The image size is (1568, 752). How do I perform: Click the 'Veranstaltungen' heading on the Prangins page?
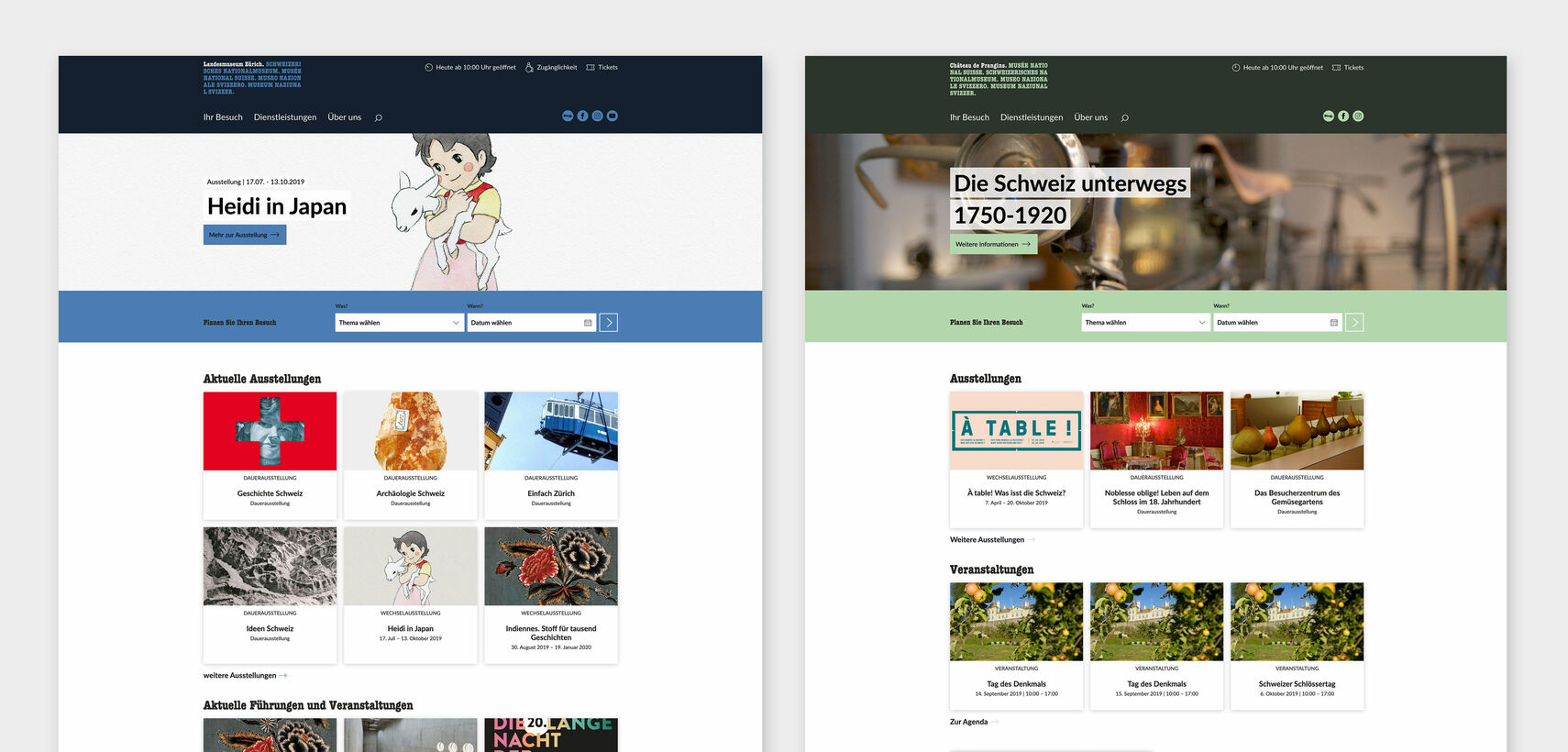point(991,570)
